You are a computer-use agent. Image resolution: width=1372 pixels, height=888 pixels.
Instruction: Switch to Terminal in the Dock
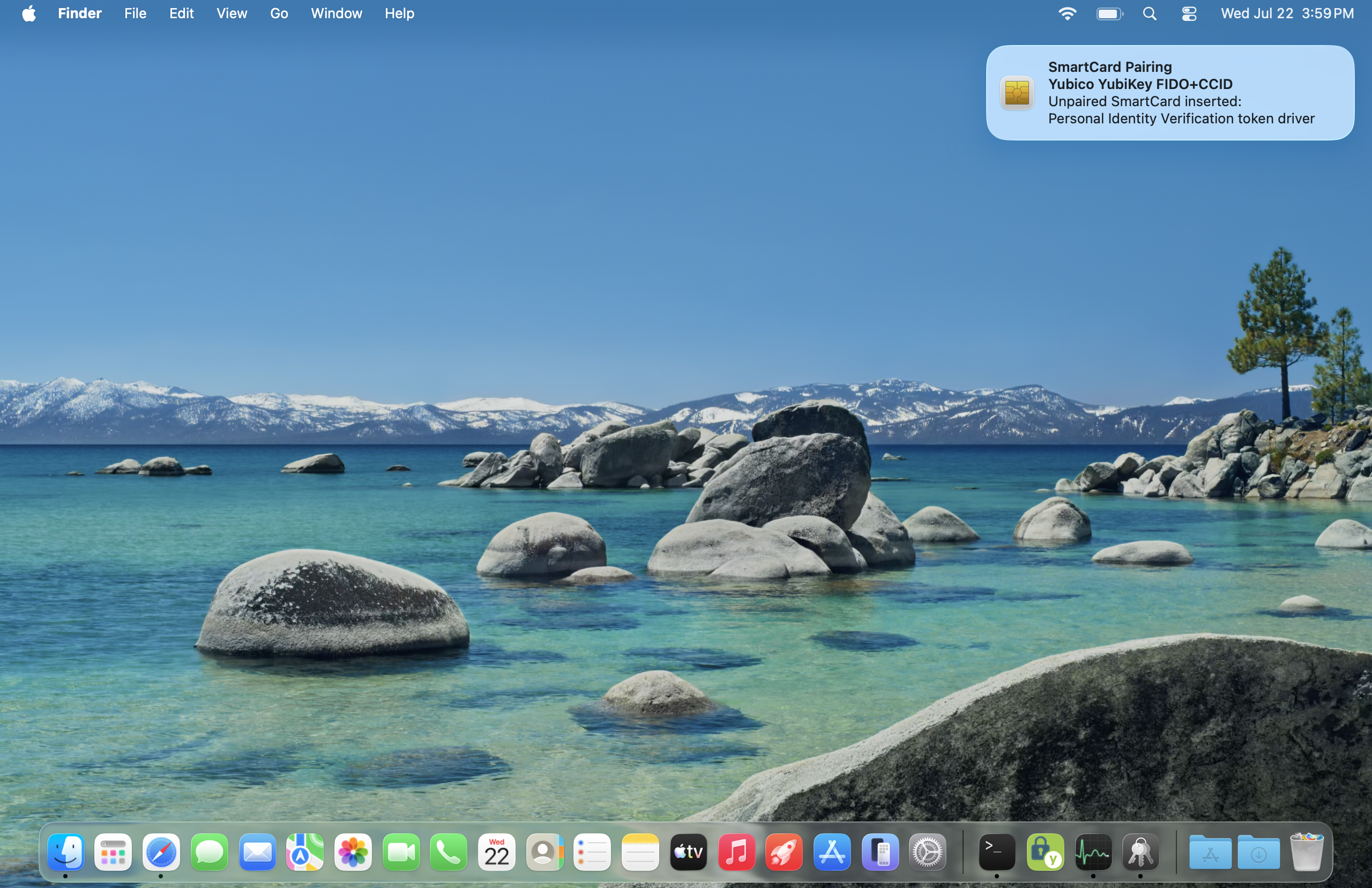[997, 852]
